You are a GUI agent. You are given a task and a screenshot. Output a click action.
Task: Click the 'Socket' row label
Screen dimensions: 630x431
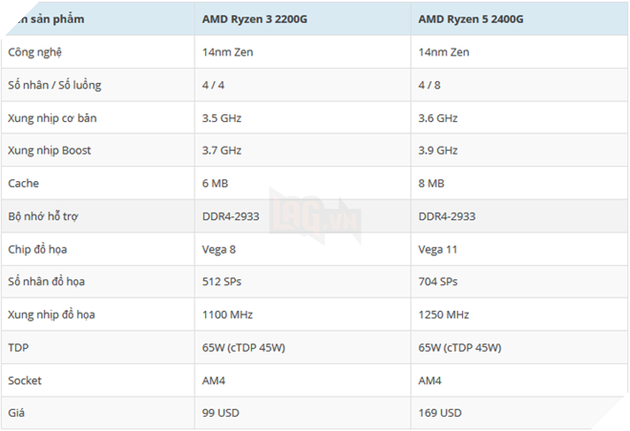[x=25, y=380]
